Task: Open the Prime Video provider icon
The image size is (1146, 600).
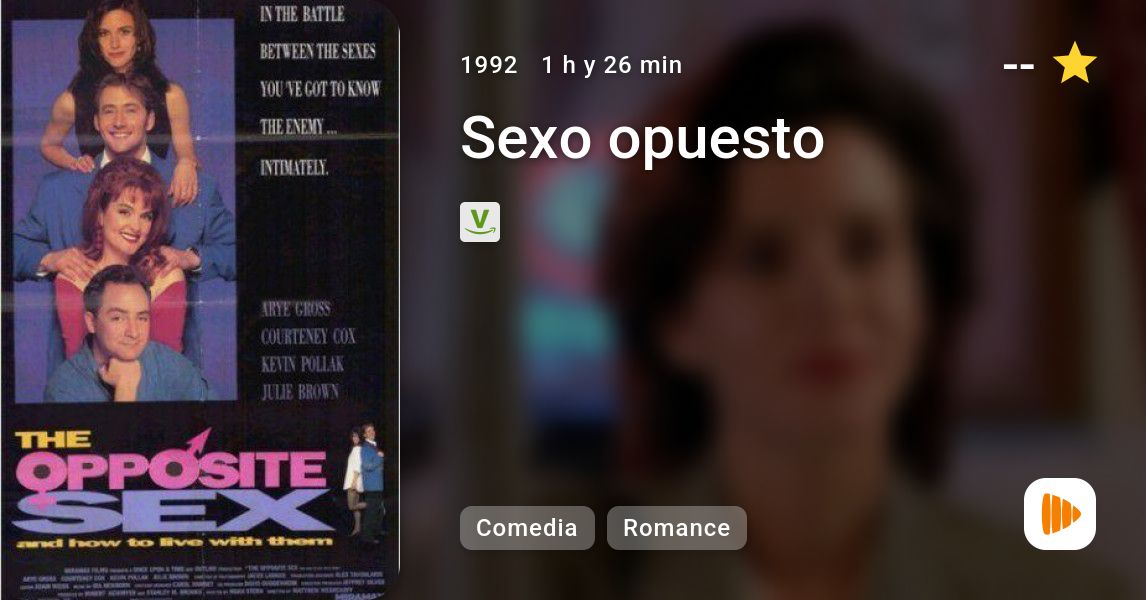Action: tap(479, 222)
